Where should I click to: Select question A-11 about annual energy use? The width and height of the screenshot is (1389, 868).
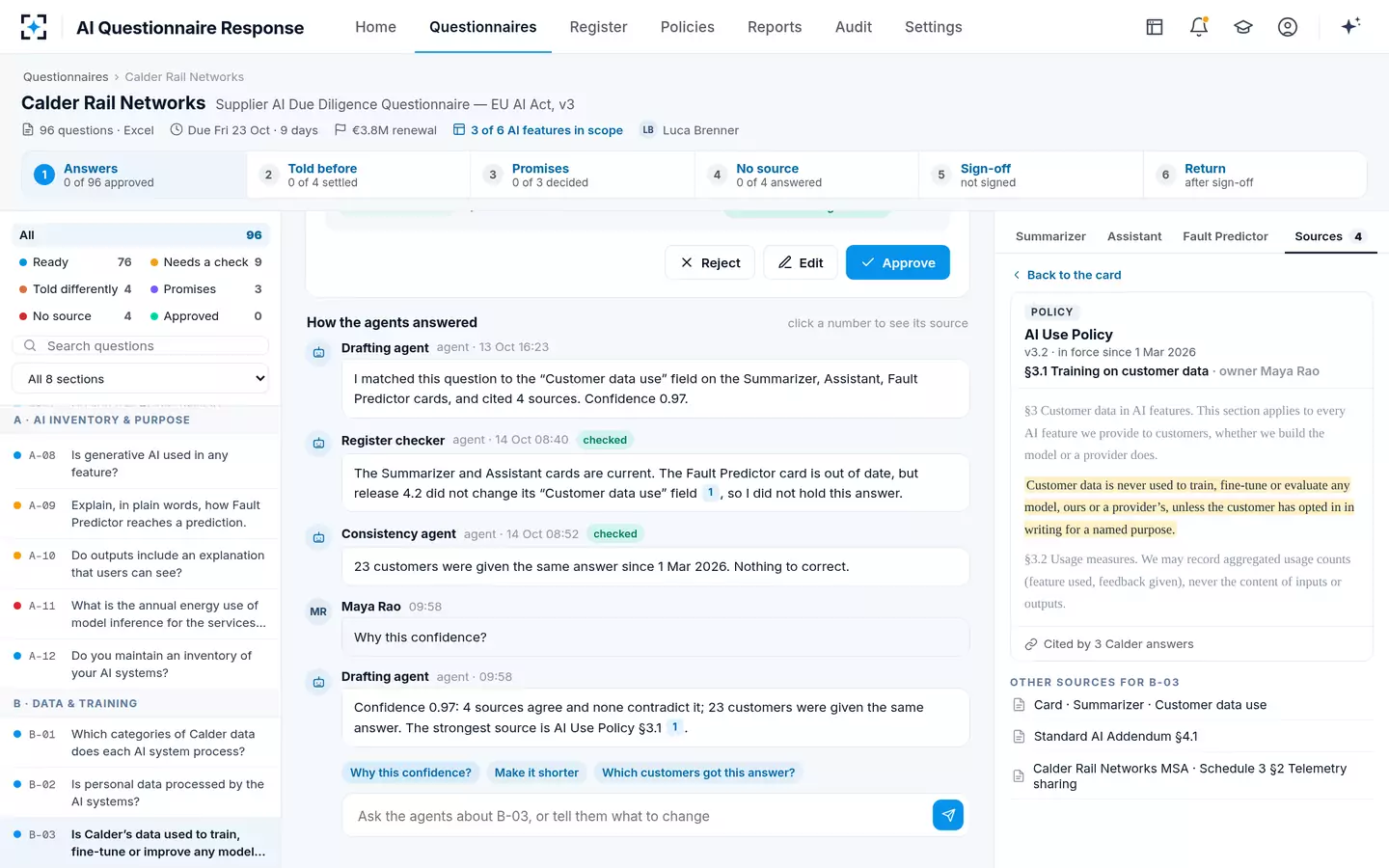141,614
